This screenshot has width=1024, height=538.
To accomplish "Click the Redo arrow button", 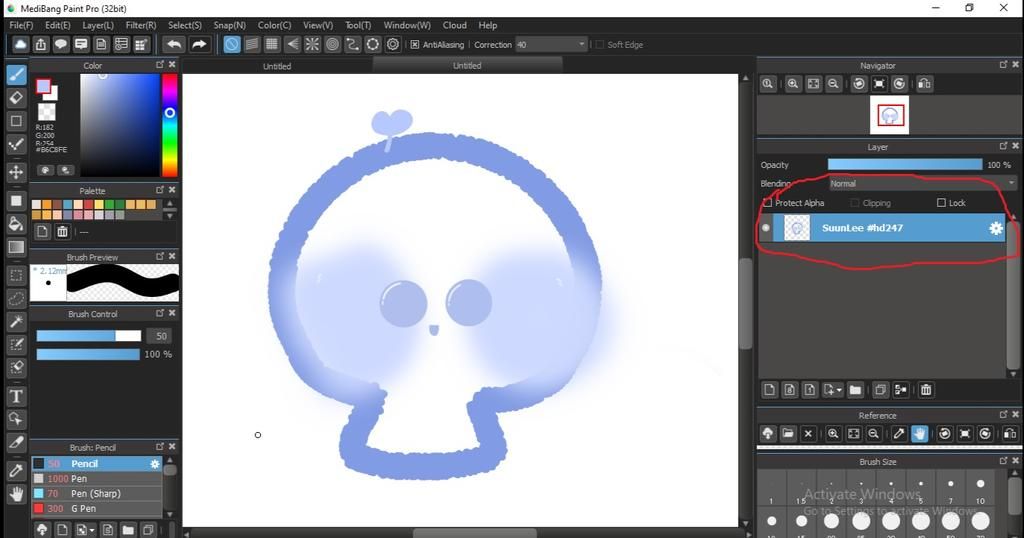I will click(199, 44).
